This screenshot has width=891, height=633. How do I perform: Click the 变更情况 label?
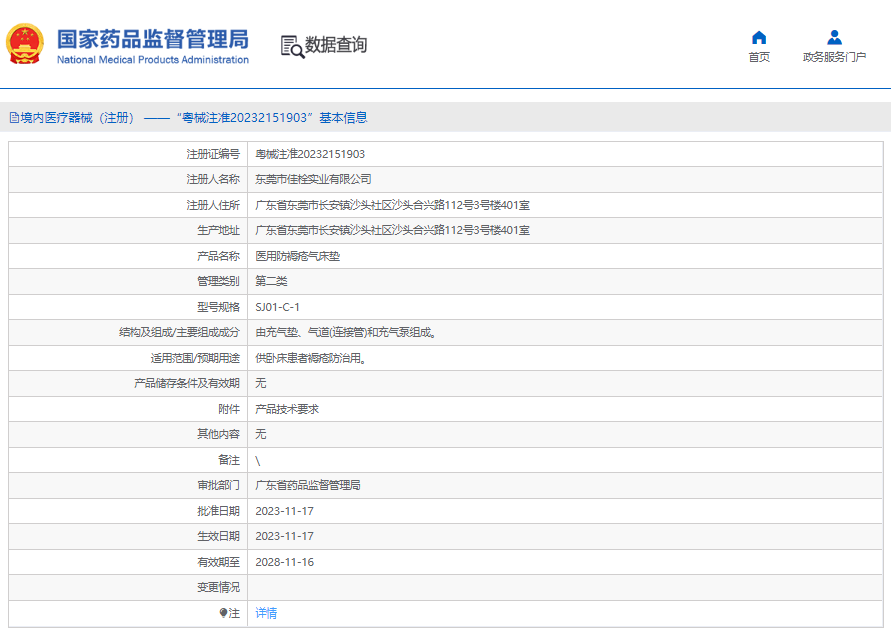click(218, 587)
